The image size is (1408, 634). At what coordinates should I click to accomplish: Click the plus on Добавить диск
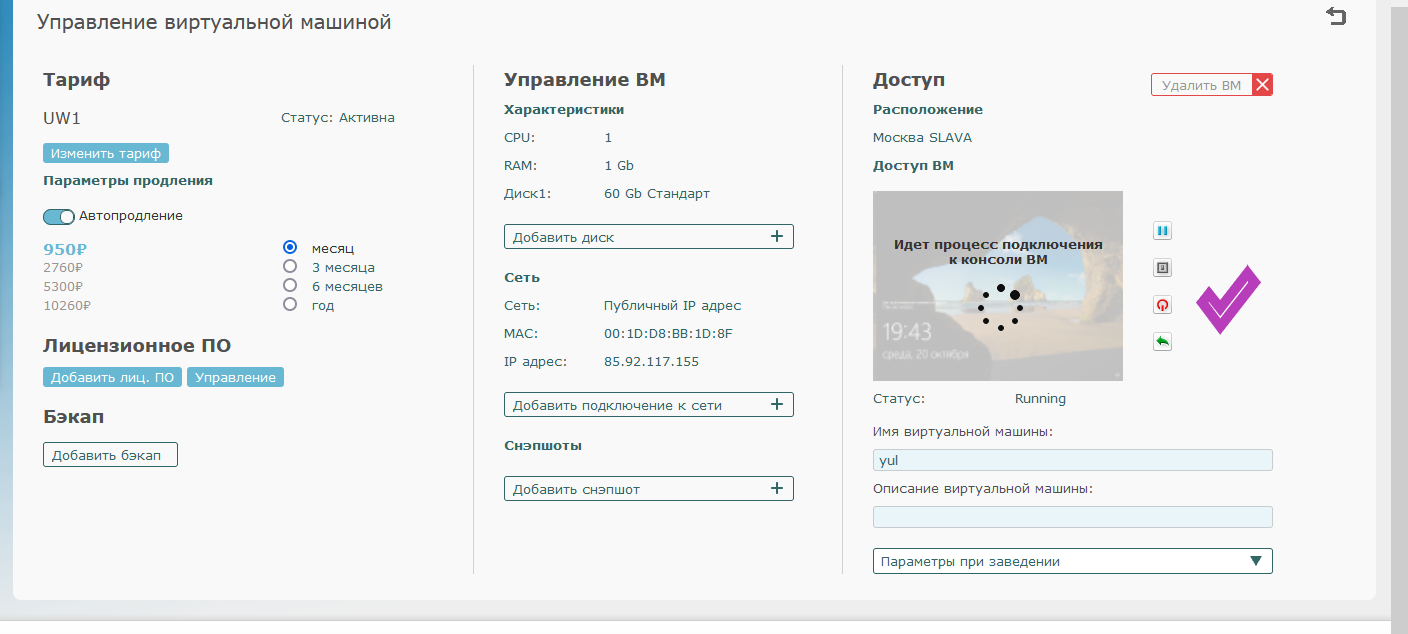(x=776, y=237)
